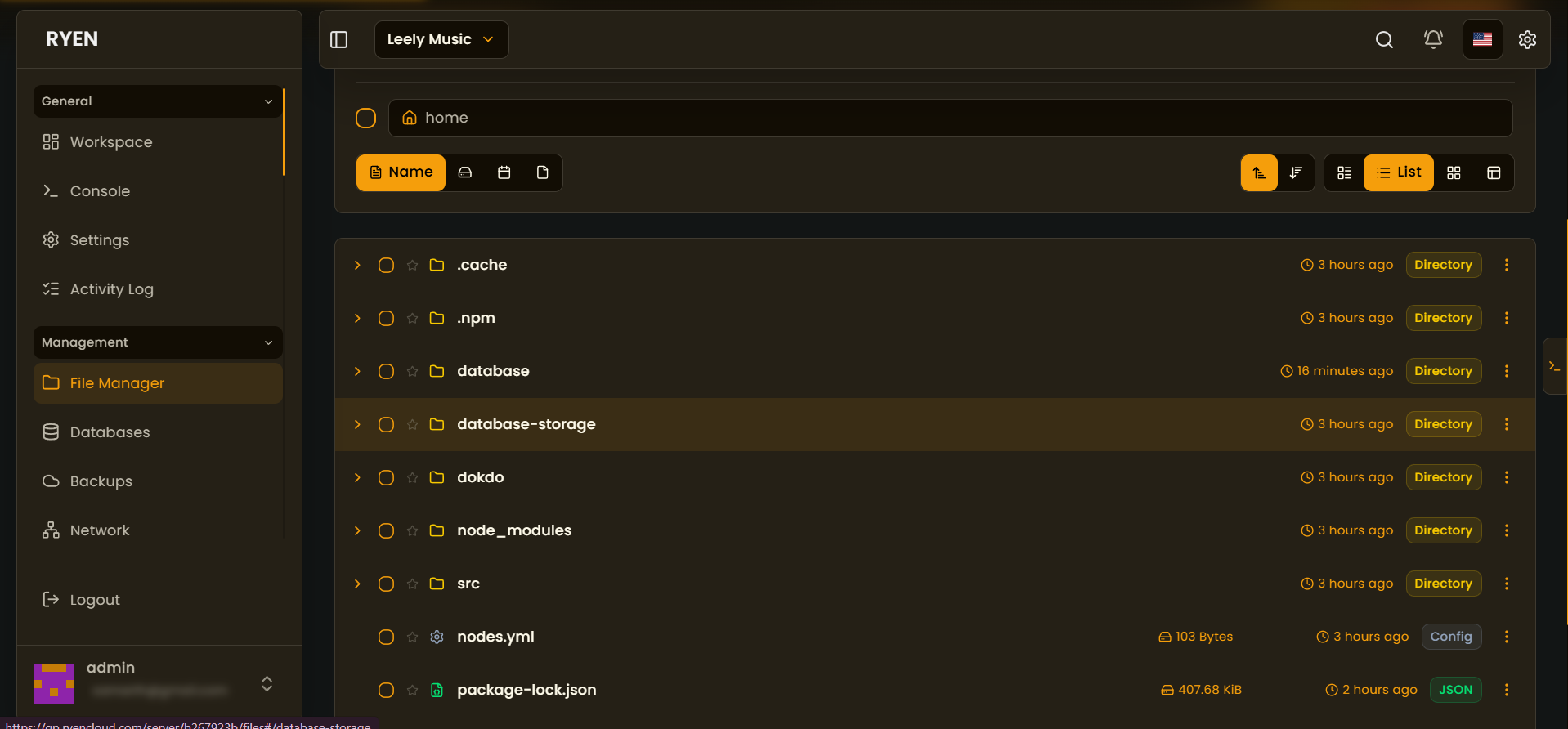The image size is (1568, 729).
Task: Open the Leely Music server dropdown
Action: [441, 39]
